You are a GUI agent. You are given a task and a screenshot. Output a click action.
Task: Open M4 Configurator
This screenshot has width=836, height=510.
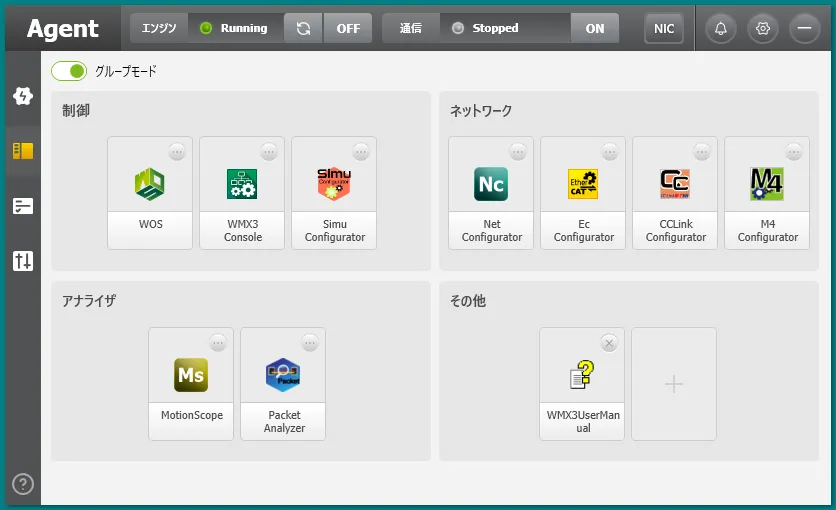[x=767, y=185]
